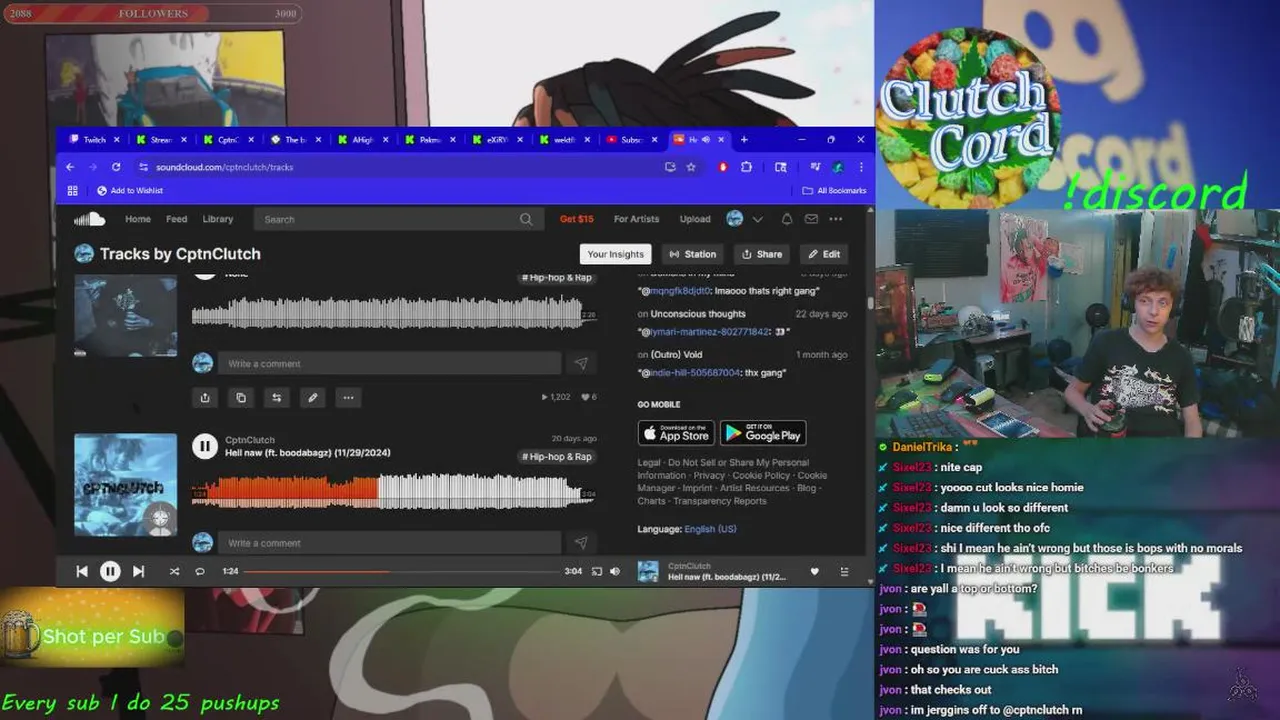Click the Get $15 offer link

pyautogui.click(x=577, y=219)
